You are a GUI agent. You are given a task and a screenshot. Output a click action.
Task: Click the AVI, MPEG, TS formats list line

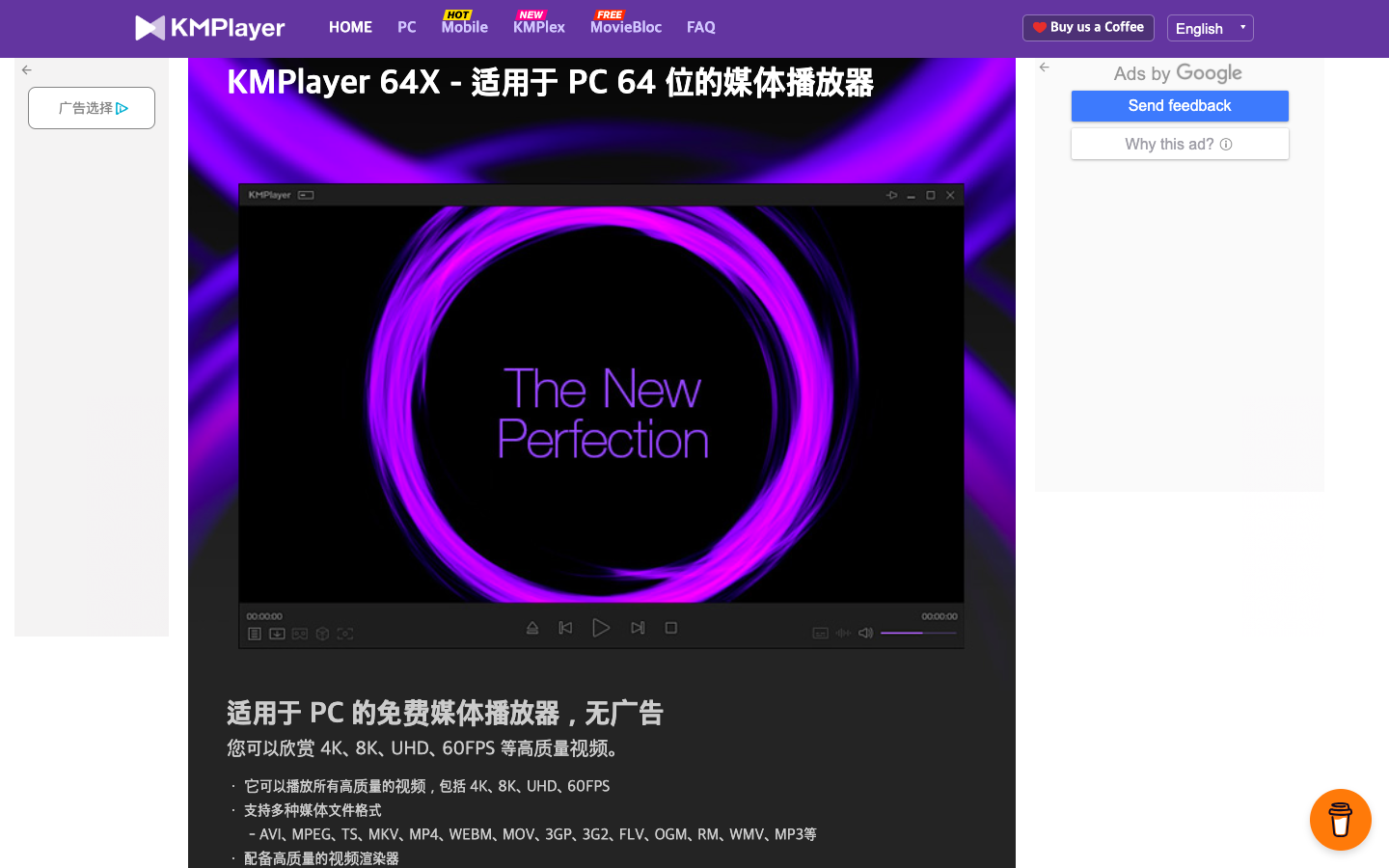tap(532, 834)
